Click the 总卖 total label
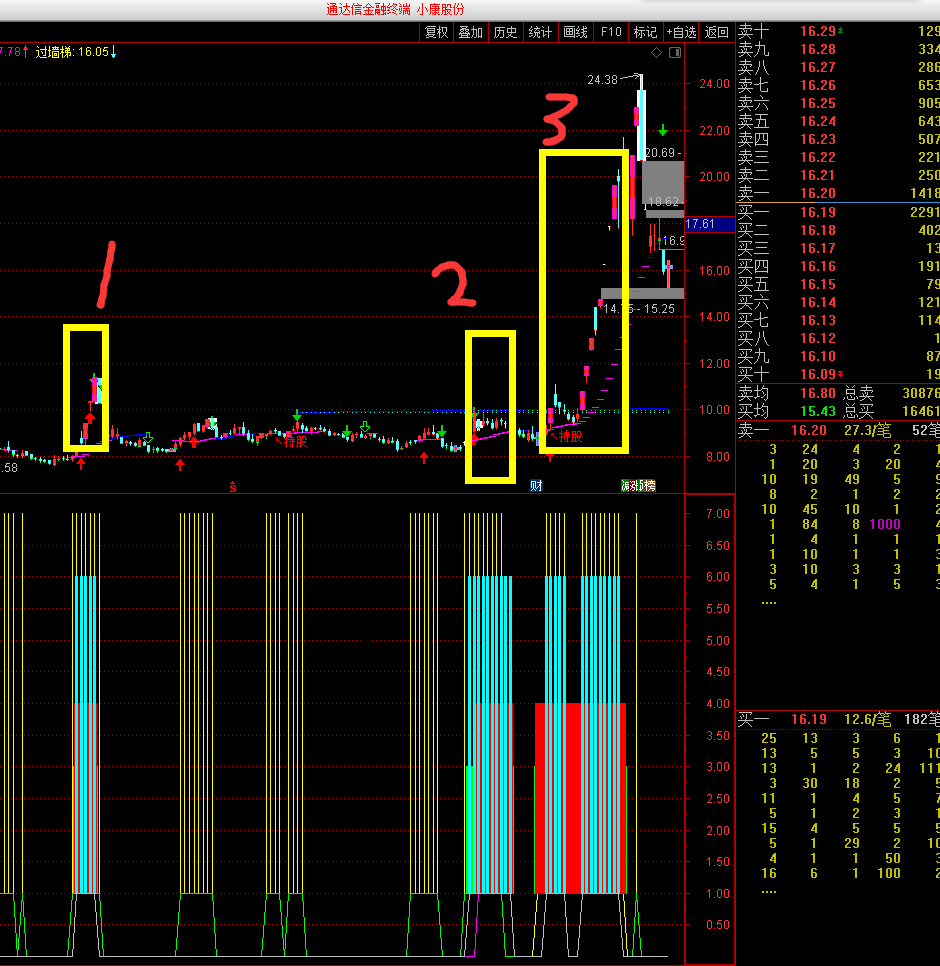 coord(859,393)
